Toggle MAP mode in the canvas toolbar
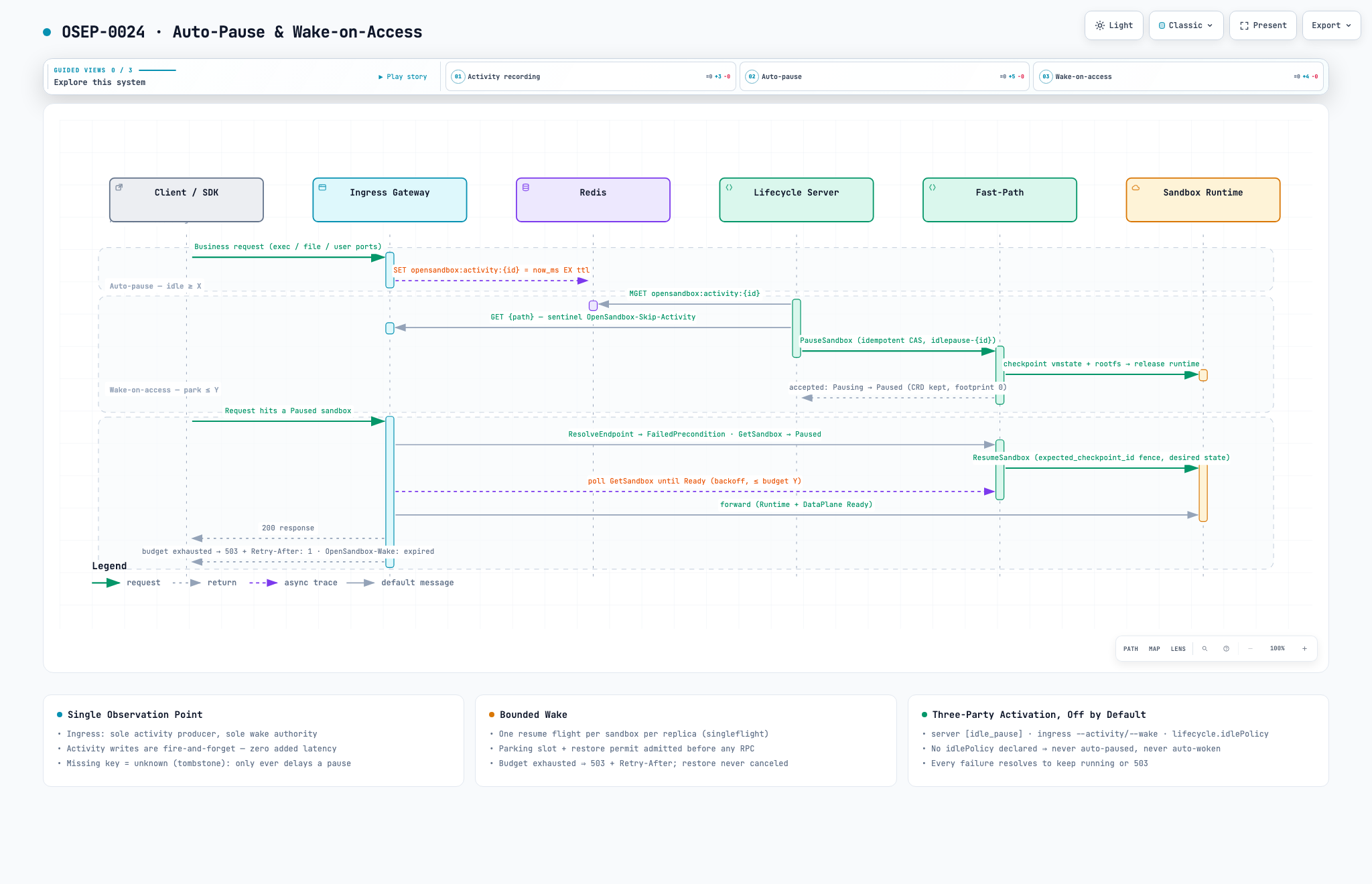The width and height of the screenshot is (1372, 884). click(1154, 648)
